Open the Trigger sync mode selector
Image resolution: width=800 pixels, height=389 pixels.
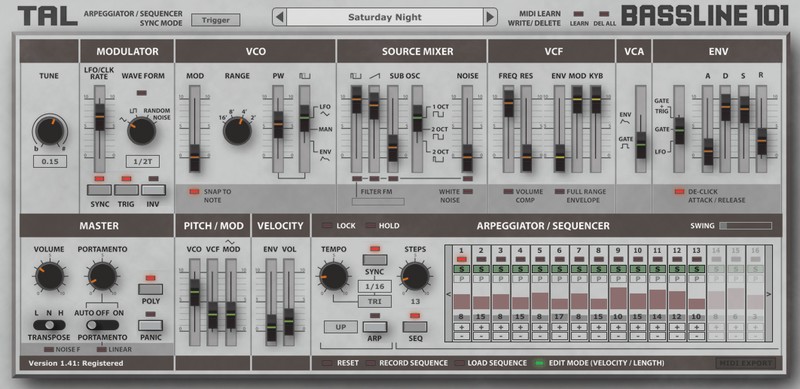tap(215, 20)
